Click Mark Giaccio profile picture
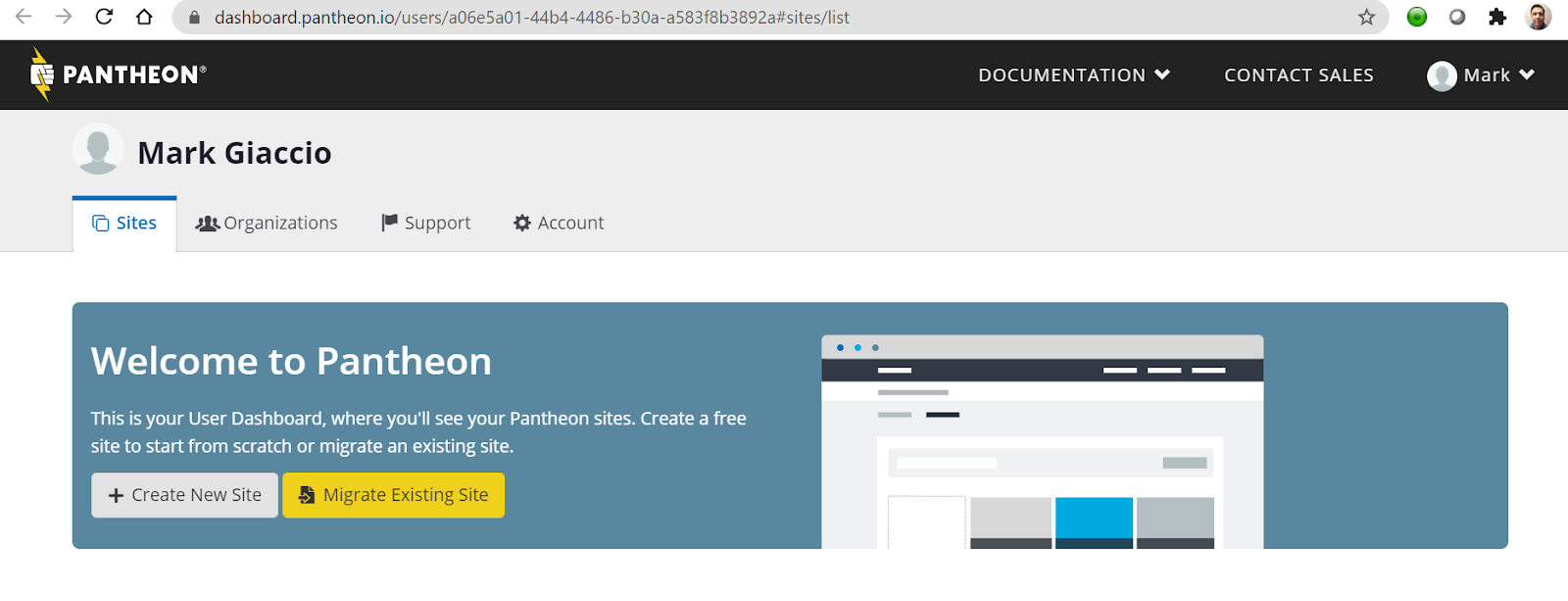This screenshot has height=601, width=1568. click(x=98, y=149)
